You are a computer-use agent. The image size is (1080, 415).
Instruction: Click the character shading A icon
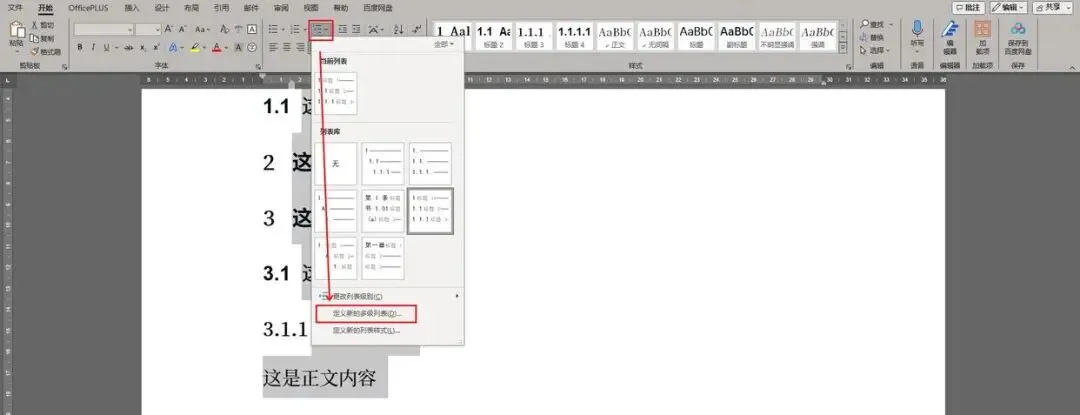[238, 47]
